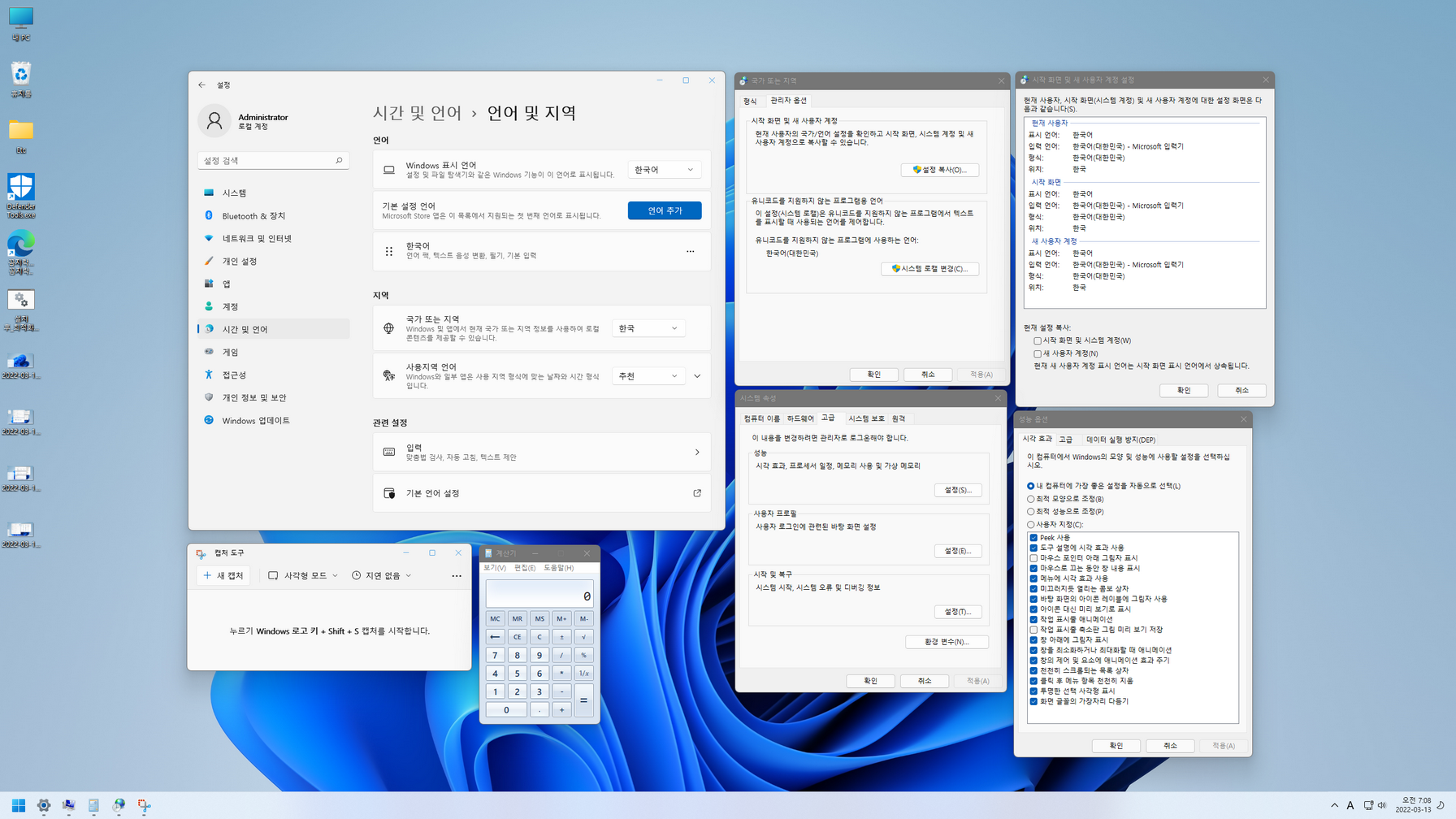Open 사각형 모드 dropdown in Snipping Tool
The image size is (1456, 819).
coord(302,575)
